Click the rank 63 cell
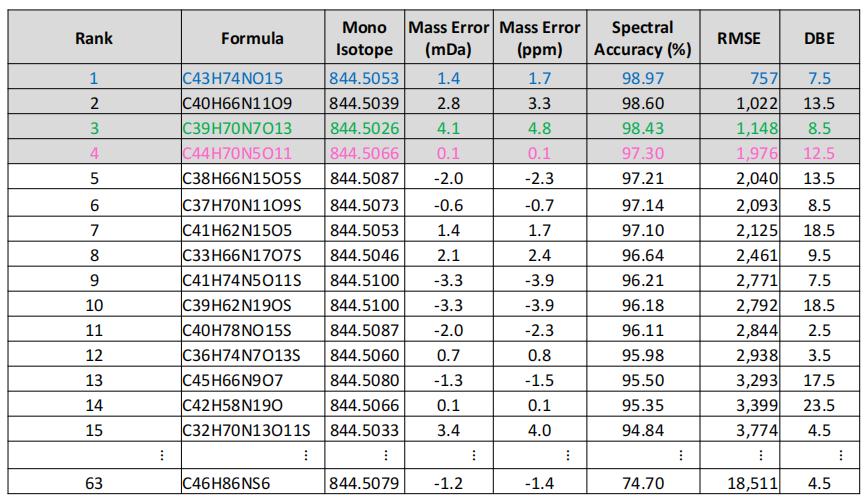 (94, 485)
